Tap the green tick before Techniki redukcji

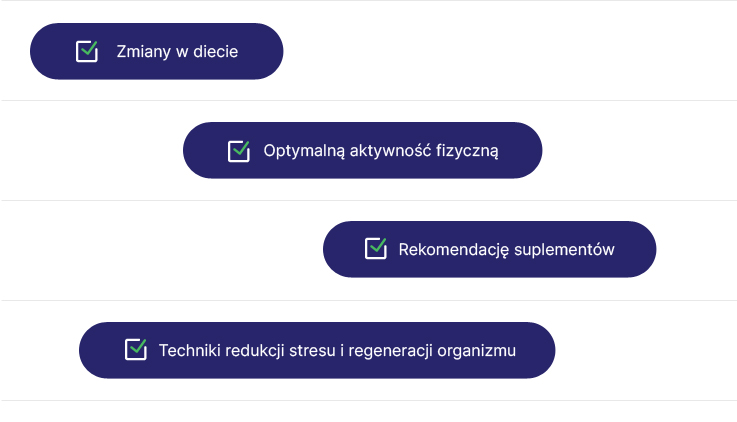(x=138, y=345)
